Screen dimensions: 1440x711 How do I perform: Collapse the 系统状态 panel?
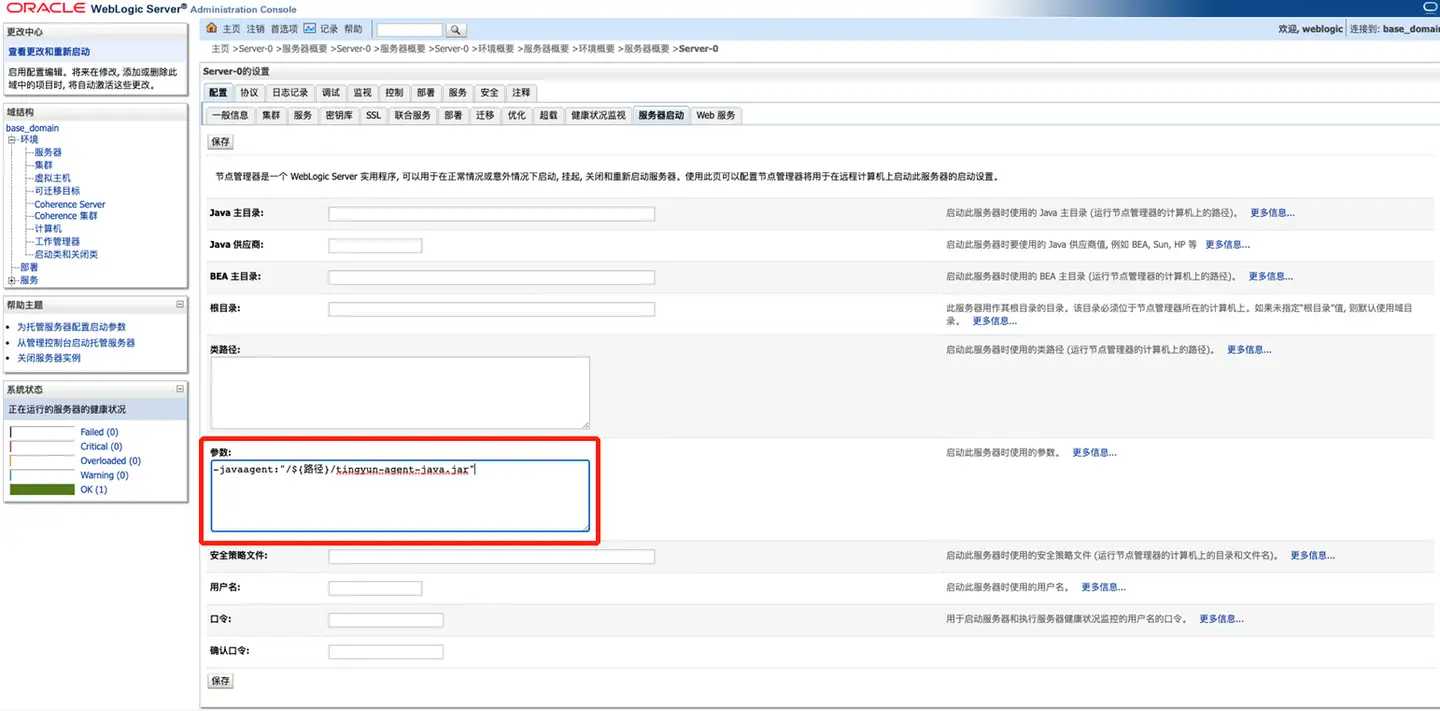click(x=181, y=388)
